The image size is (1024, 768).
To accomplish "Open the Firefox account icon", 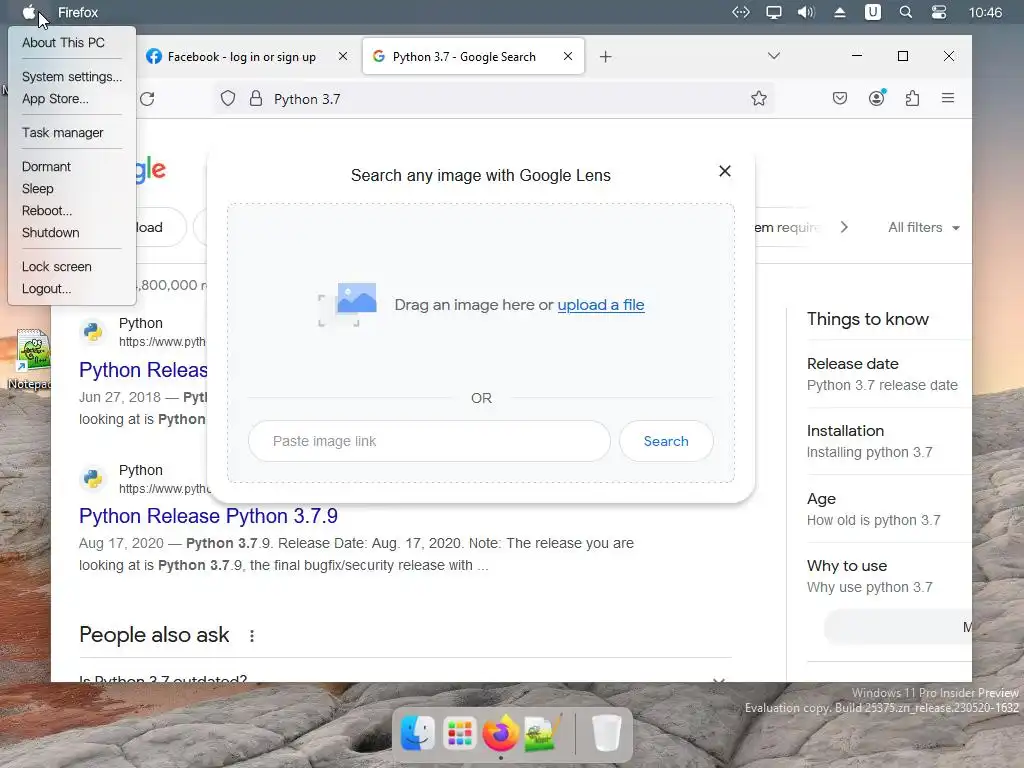I will pos(876,98).
